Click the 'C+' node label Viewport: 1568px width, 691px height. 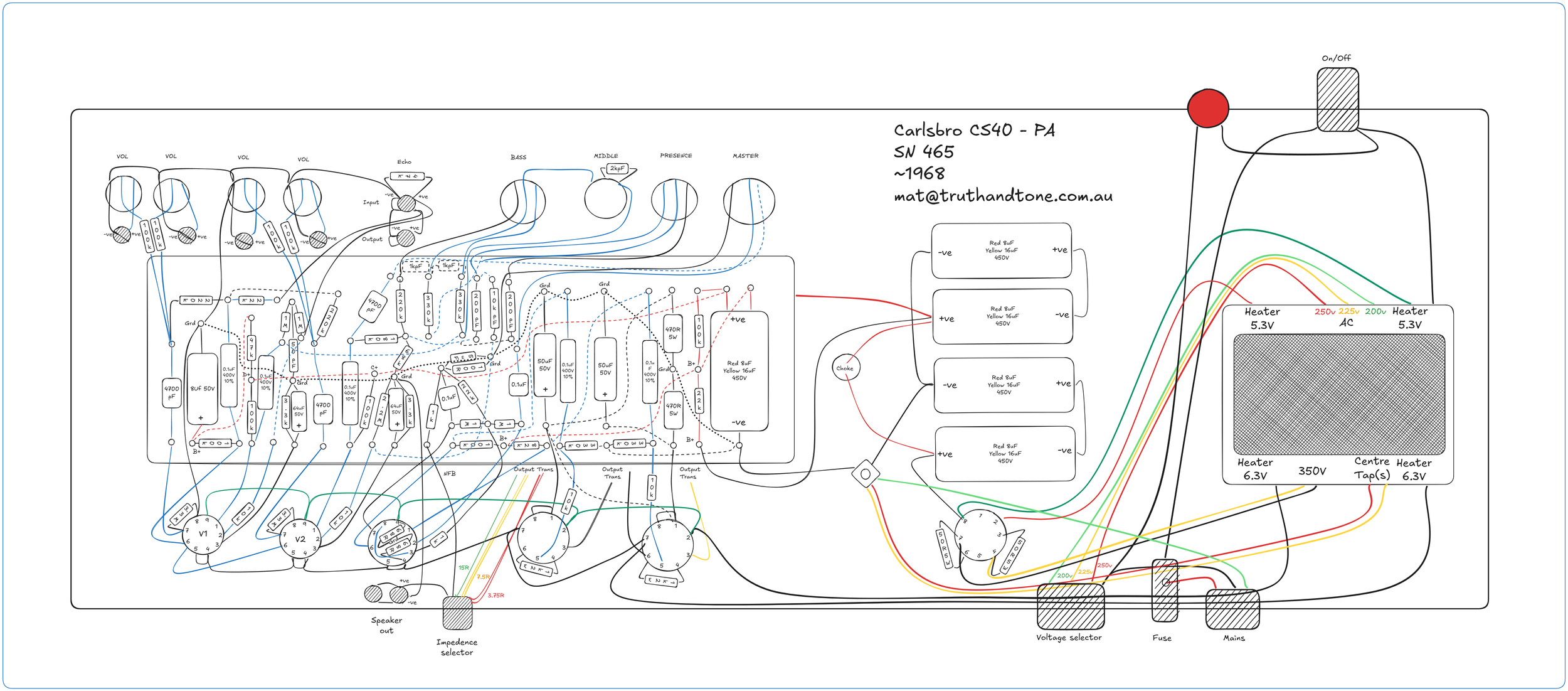point(374,368)
